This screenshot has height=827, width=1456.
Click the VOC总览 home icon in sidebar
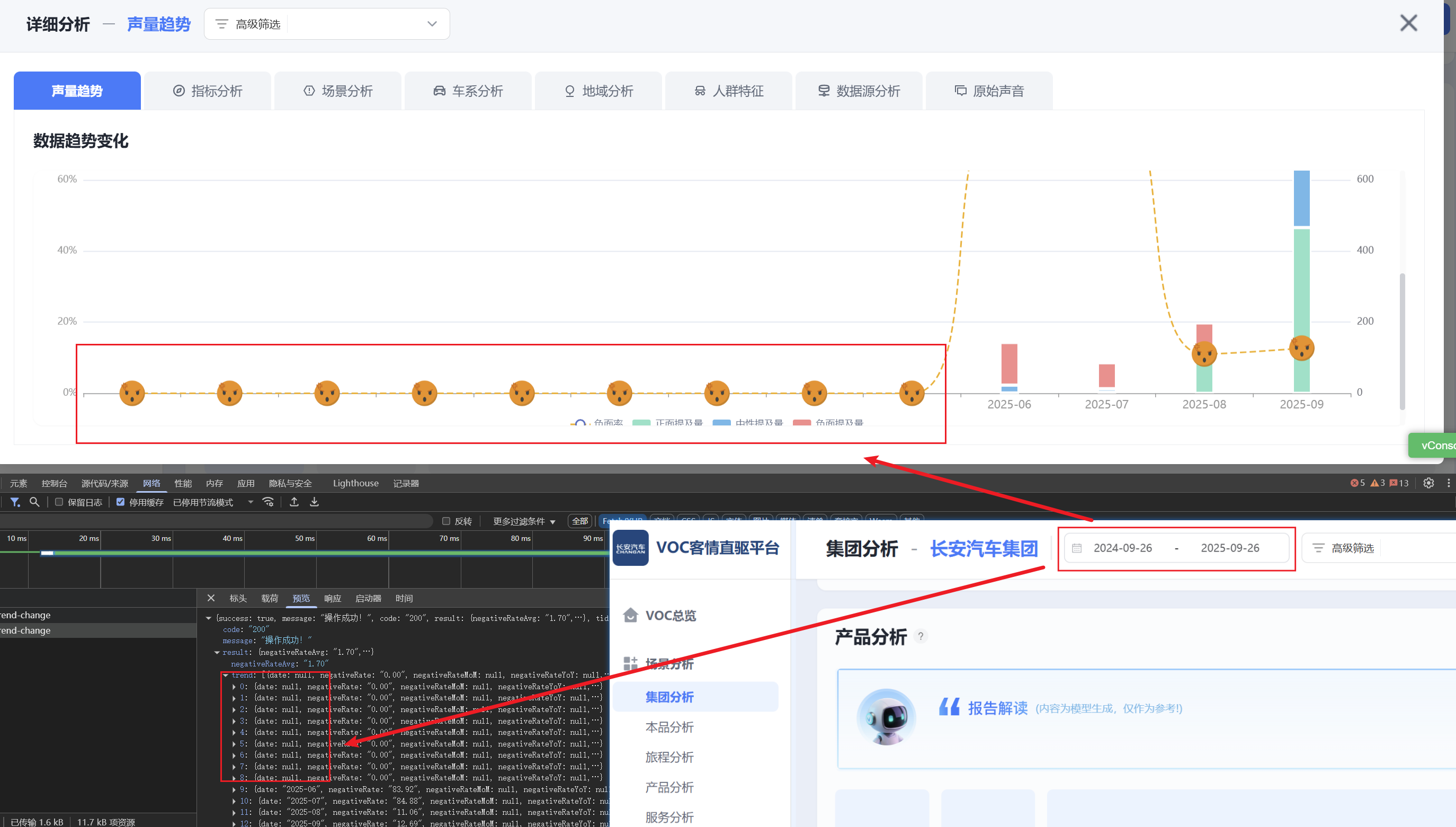click(x=630, y=615)
